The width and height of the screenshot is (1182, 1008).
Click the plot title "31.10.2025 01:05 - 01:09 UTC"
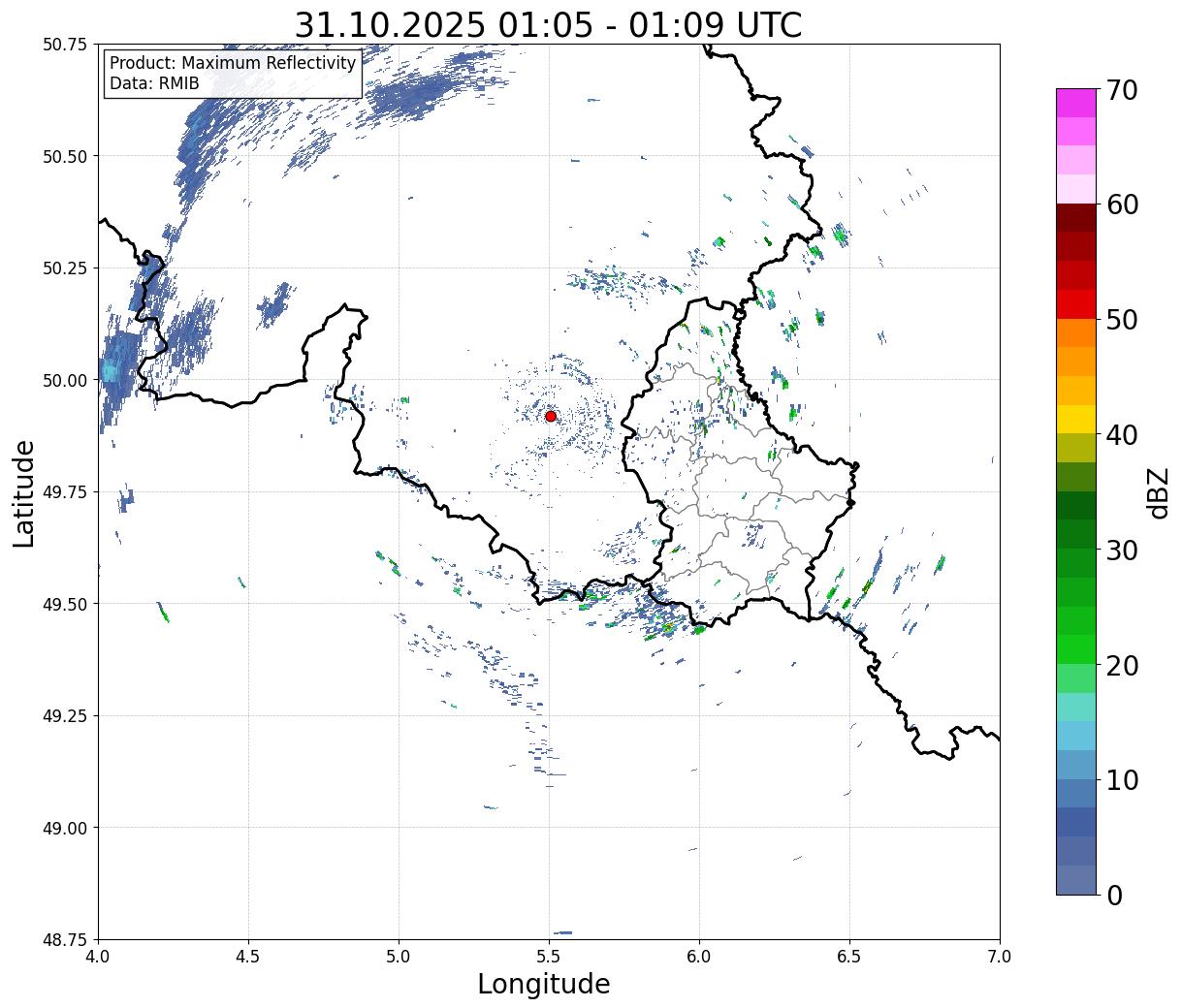(548, 24)
